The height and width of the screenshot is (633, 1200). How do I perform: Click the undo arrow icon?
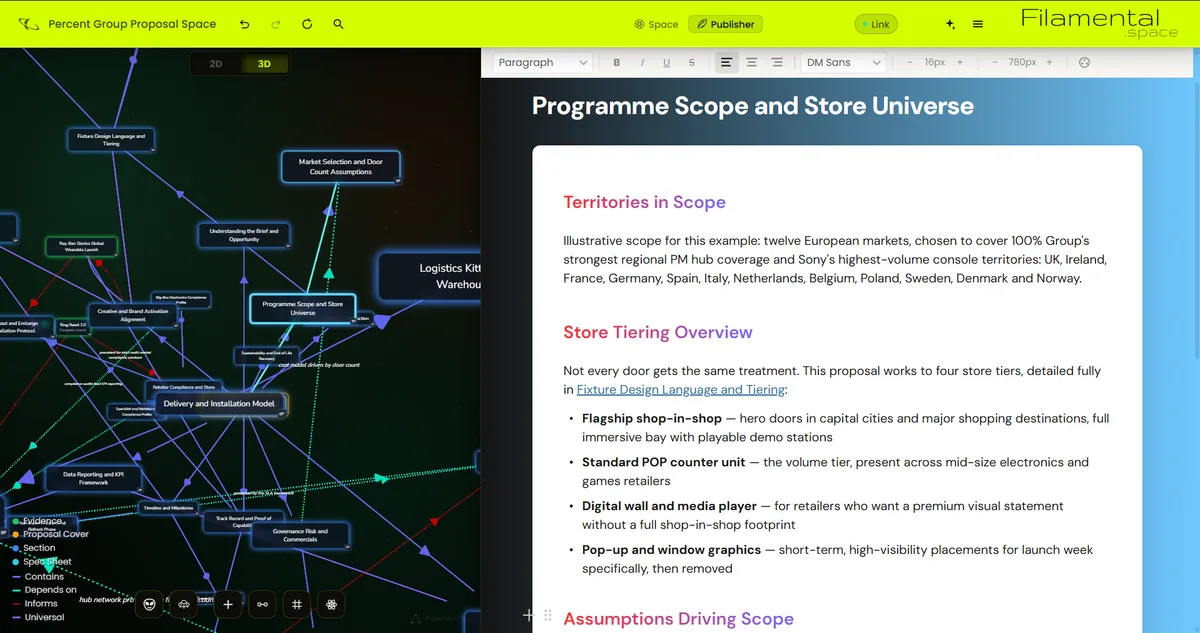click(245, 24)
